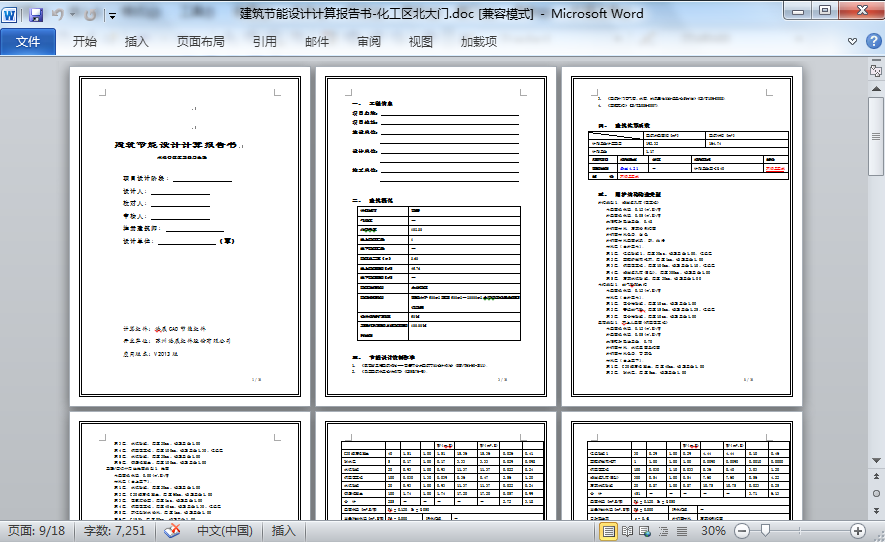Viewport: 885px width, 542px height.
Task: Click the Redo icon in quick access toolbar
Action: tap(91, 15)
